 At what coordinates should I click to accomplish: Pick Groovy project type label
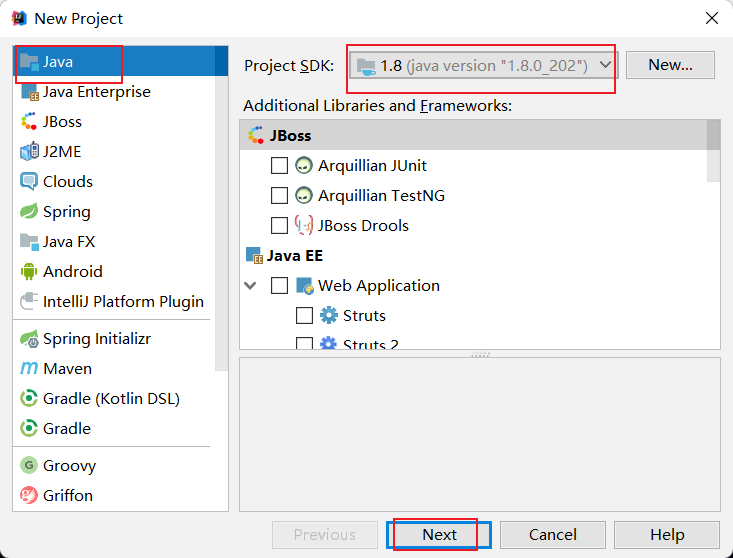[69, 466]
